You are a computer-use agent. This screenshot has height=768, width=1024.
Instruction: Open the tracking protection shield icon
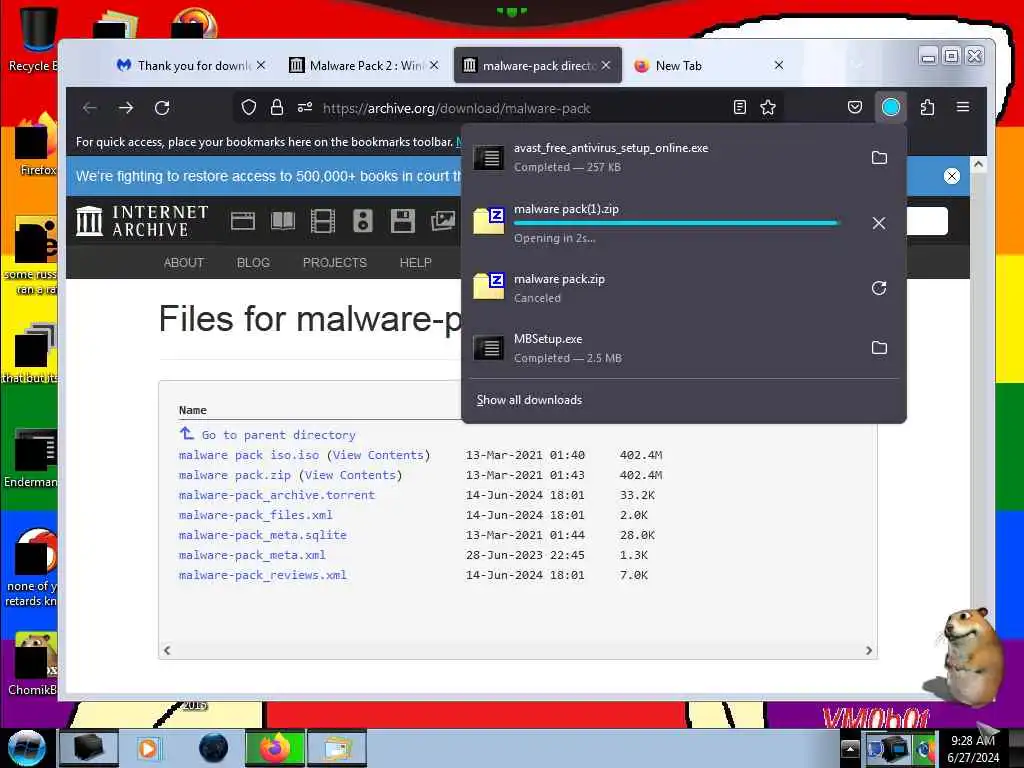pyautogui.click(x=249, y=108)
